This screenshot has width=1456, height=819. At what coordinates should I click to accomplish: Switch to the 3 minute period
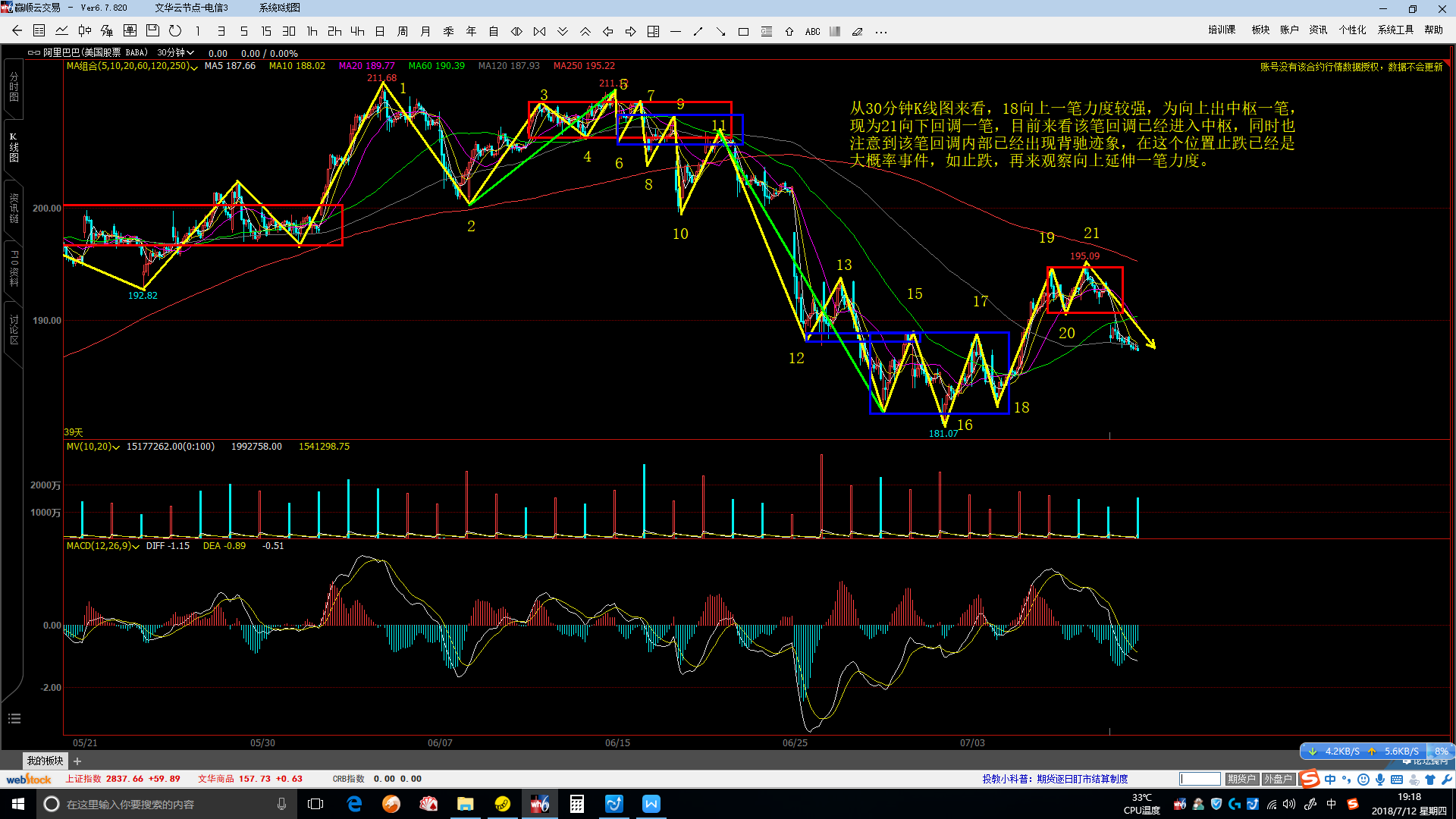point(221,31)
